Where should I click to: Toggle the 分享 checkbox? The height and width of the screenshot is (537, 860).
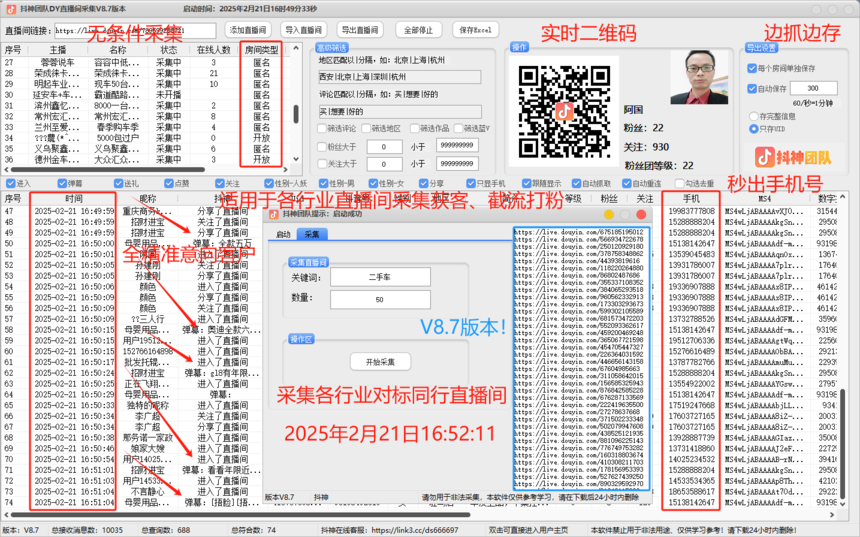[x=423, y=183]
